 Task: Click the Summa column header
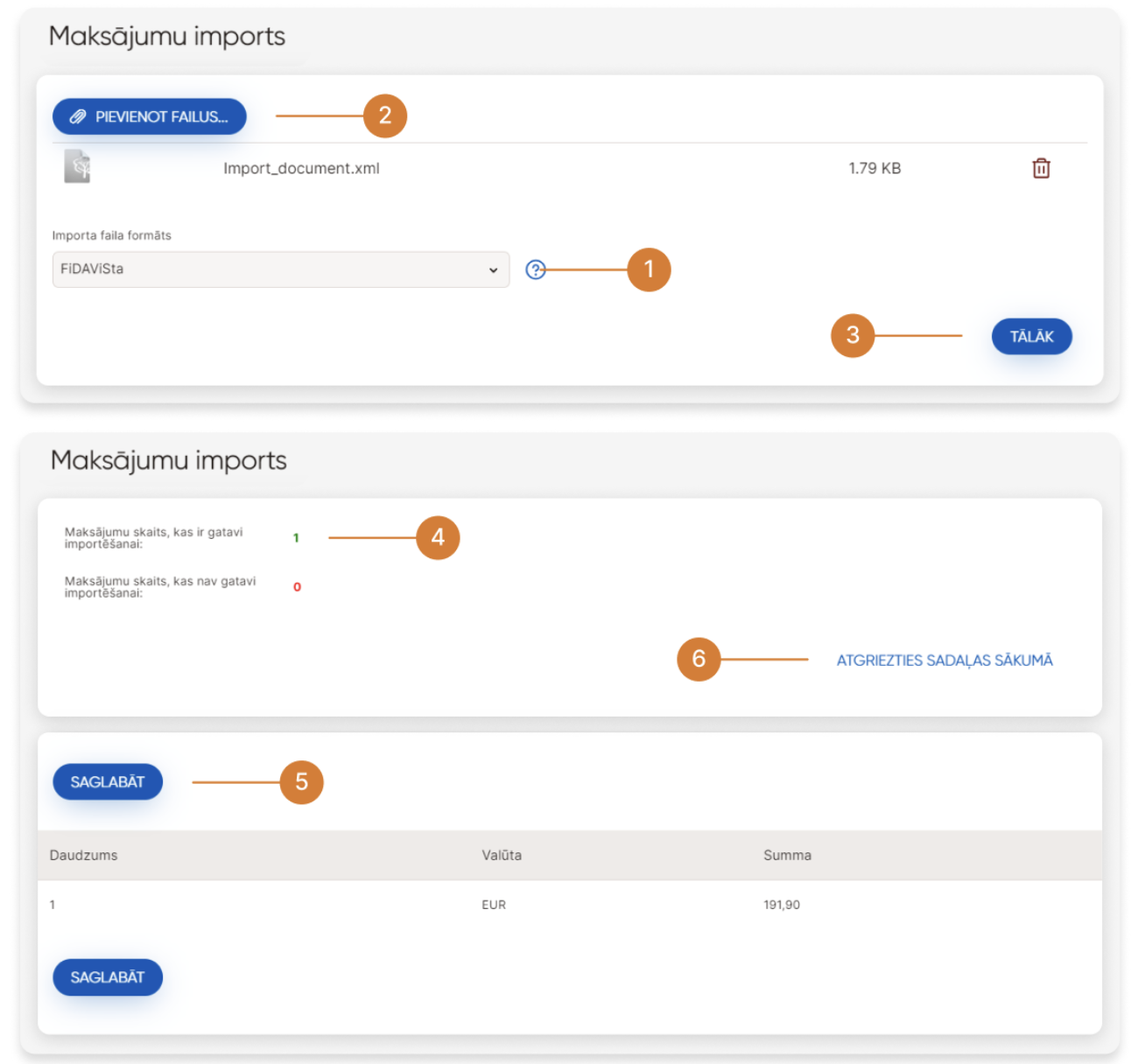click(786, 855)
